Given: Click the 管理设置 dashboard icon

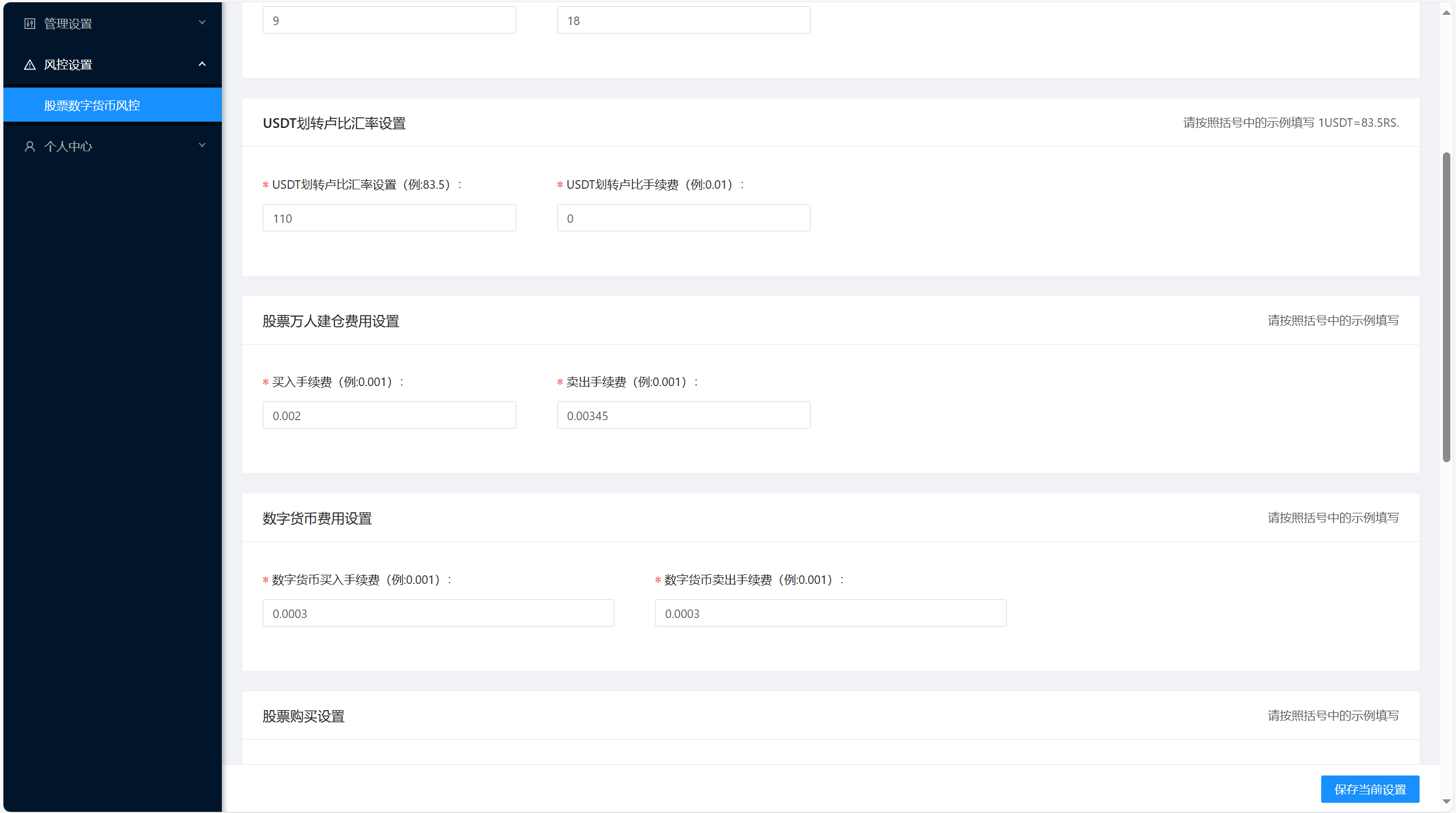Looking at the screenshot, I should pos(30,23).
